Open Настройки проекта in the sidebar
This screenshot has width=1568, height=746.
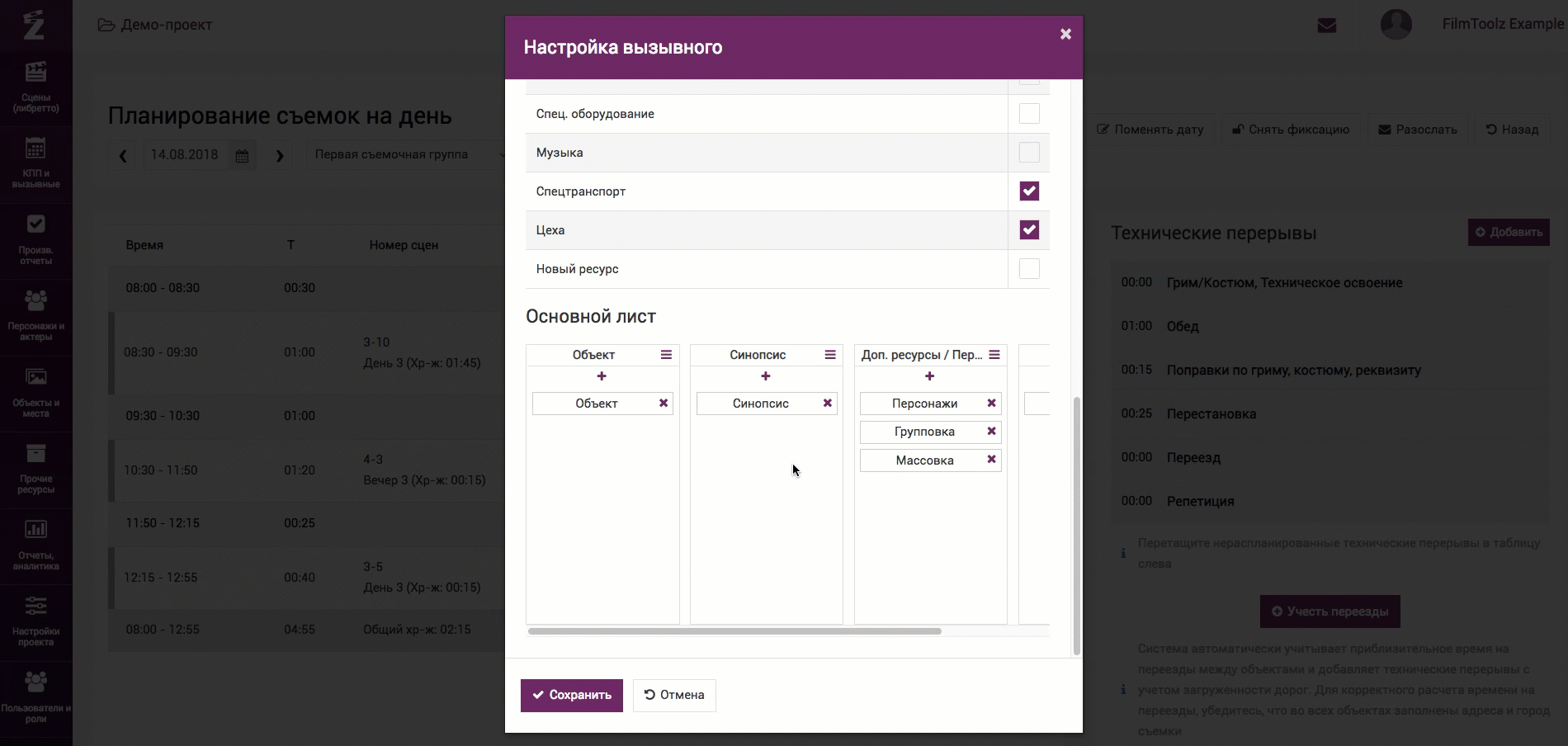pos(35,621)
